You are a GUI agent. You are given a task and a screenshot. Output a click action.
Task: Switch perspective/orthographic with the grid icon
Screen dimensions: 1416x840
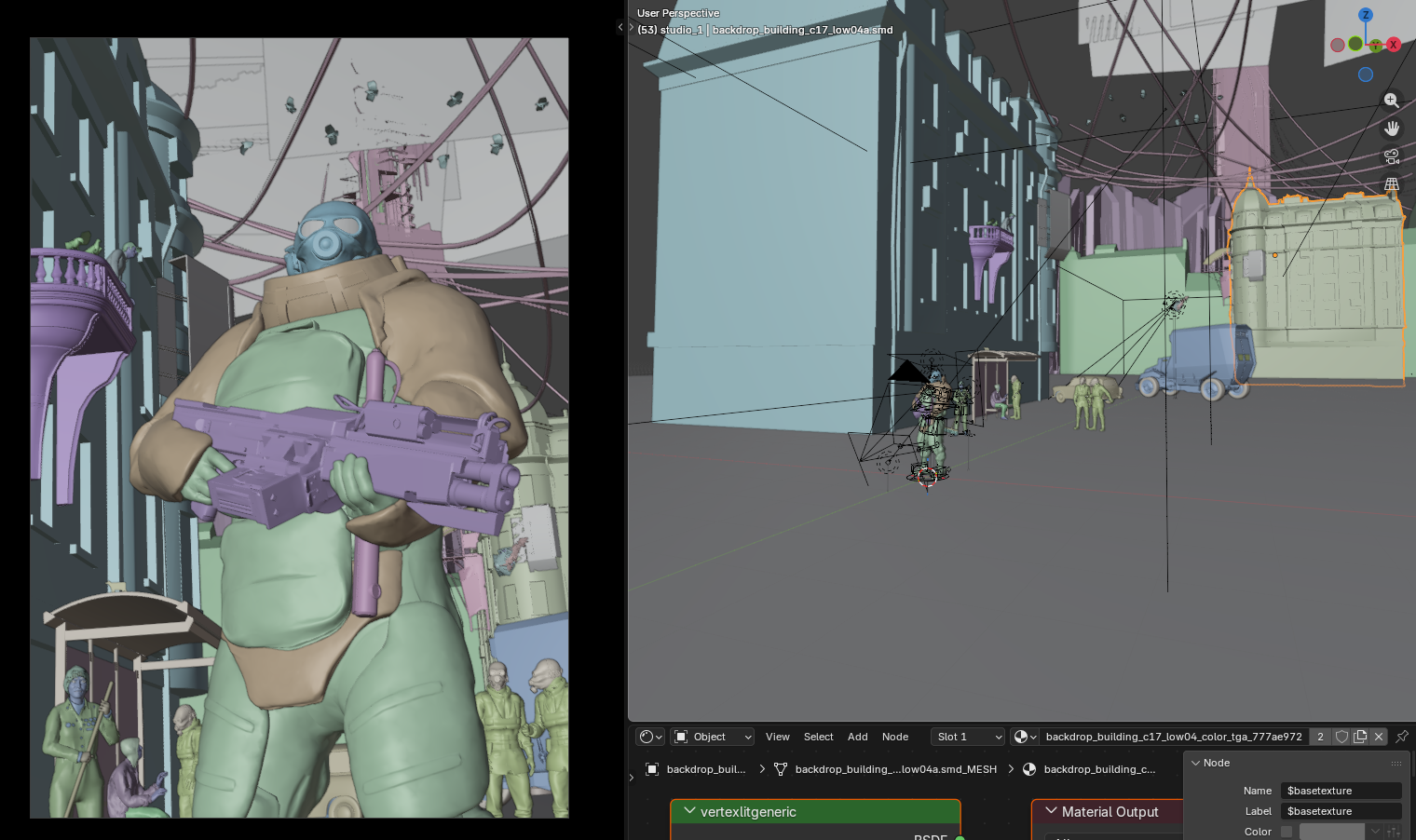[x=1391, y=184]
